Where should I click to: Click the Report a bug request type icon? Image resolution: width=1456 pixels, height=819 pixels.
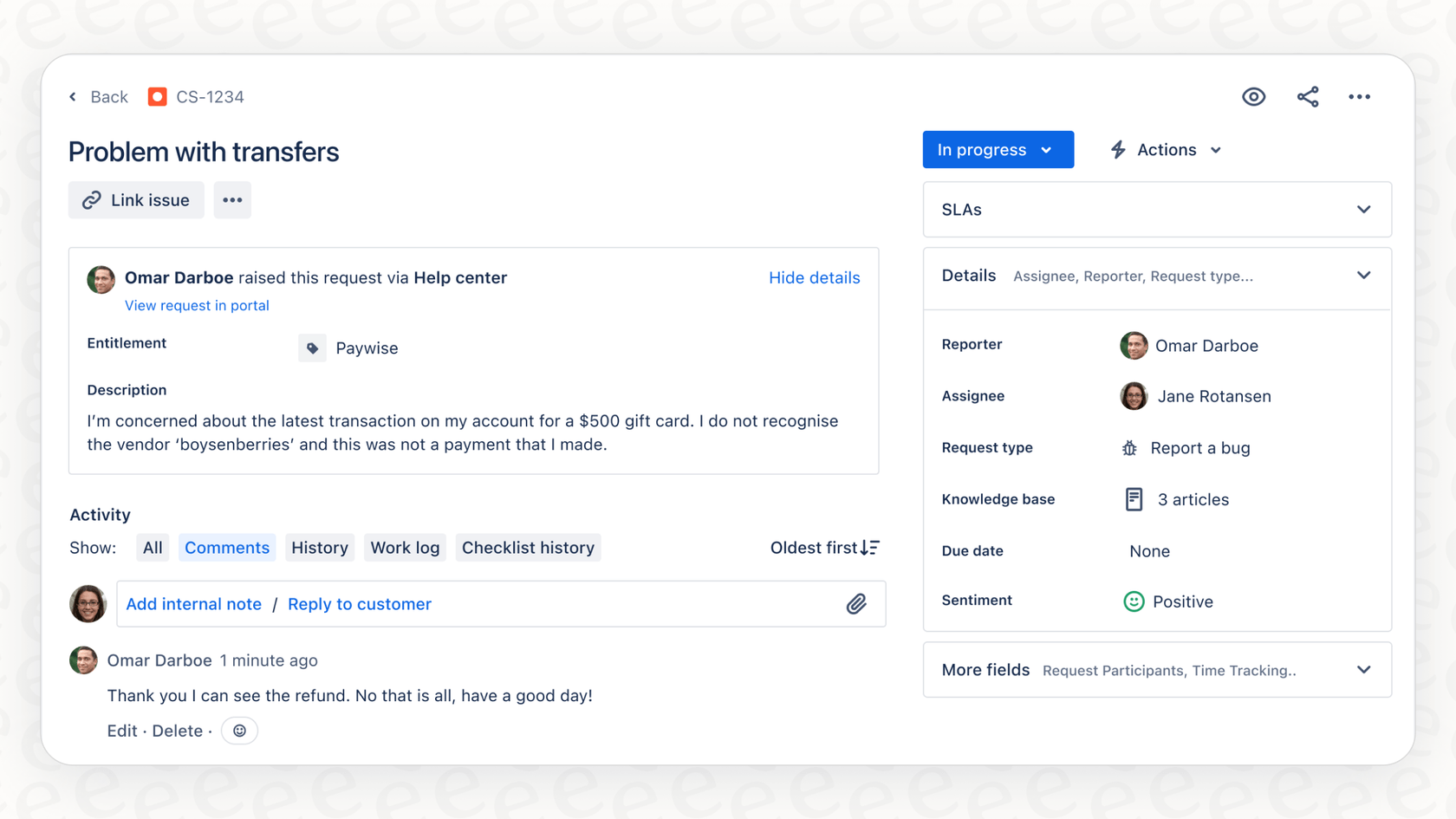(1128, 448)
